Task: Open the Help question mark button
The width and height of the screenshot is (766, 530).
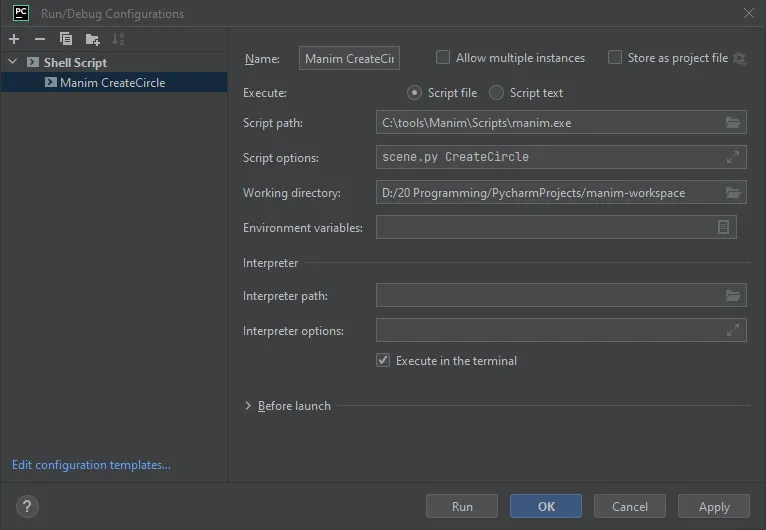Action: coord(27,506)
